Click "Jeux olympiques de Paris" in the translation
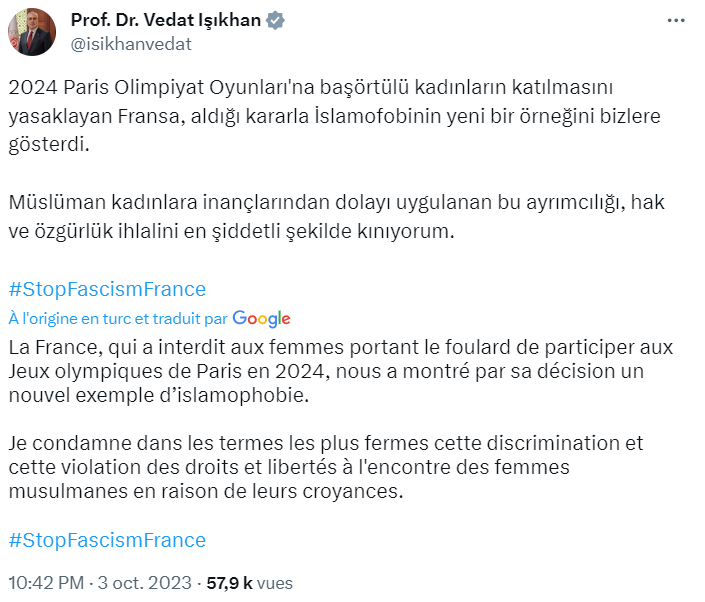This screenshot has width=705, height=602. [110, 371]
